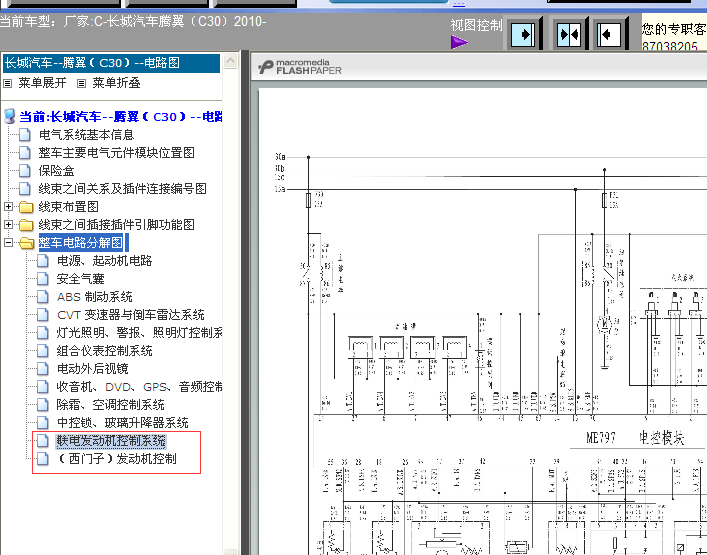This screenshot has width=707, height=555.
Task: Open 除霜、空调控制系统 diagram
Action: point(110,405)
